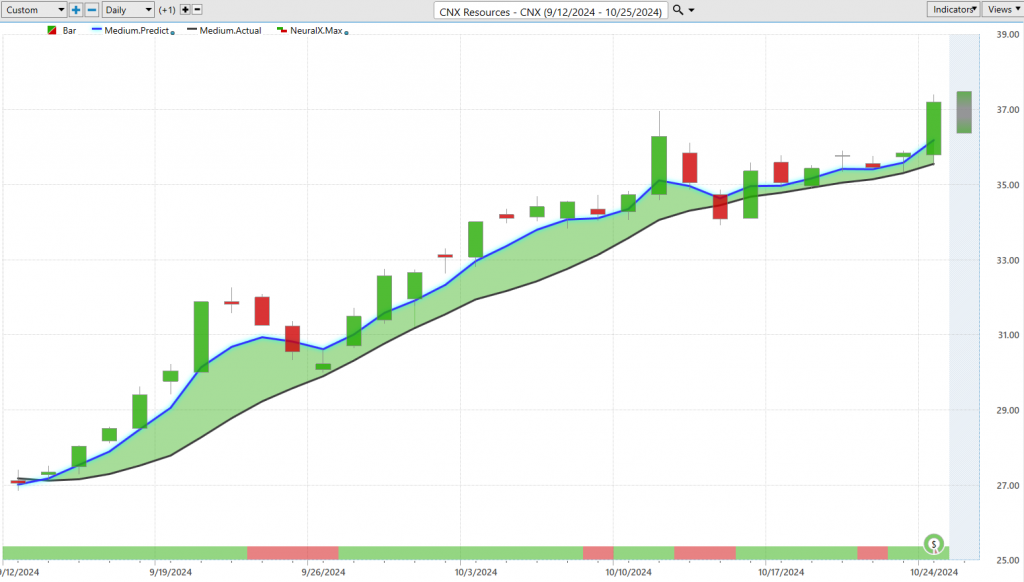Image resolution: width=1024 pixels, height=582 pixels.
Task: Click the (+1) forecast offset label
Action: tap(167, 10)
